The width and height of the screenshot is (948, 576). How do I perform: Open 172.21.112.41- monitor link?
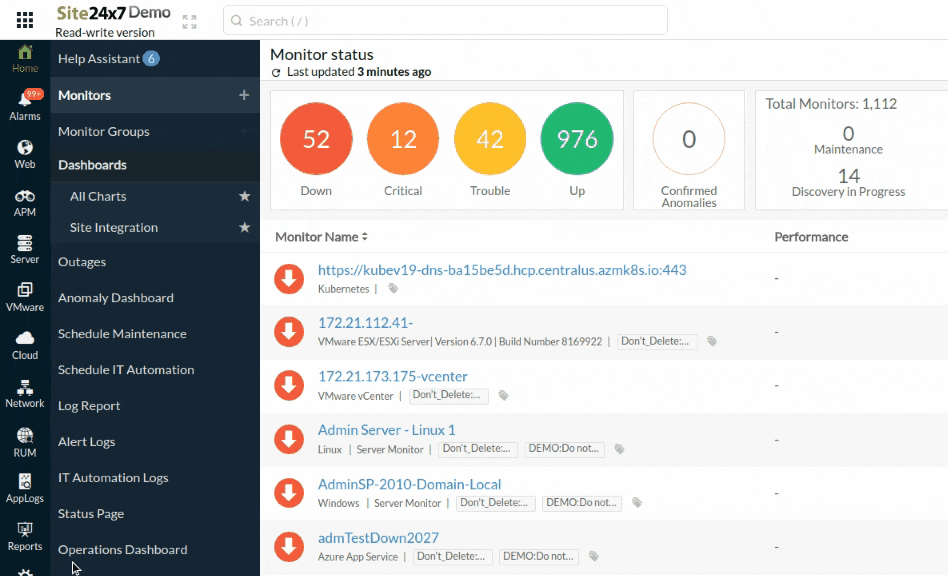pyautogui.click(x=365, y=323)
